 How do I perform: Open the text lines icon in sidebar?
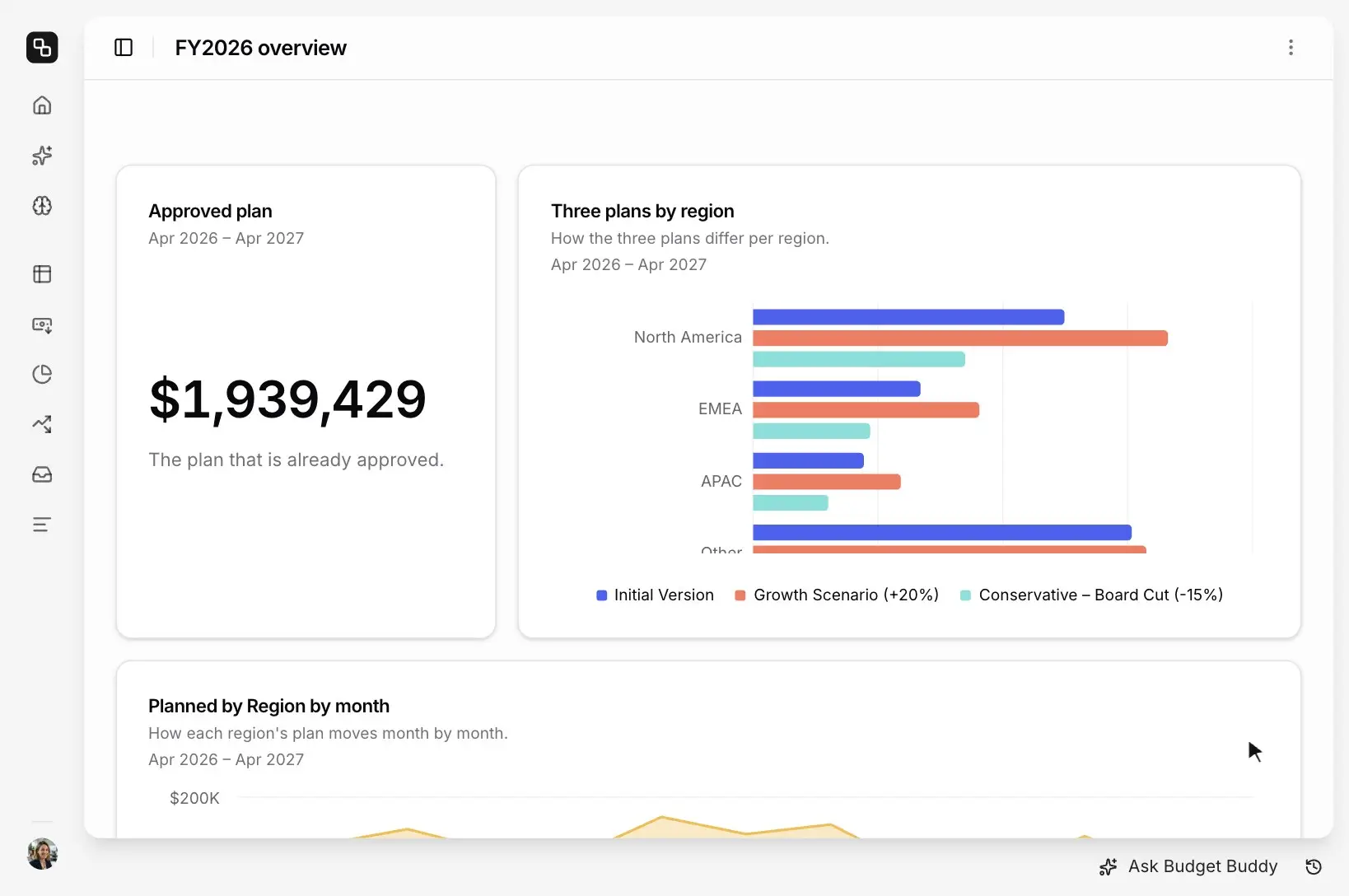pos(42,525)
